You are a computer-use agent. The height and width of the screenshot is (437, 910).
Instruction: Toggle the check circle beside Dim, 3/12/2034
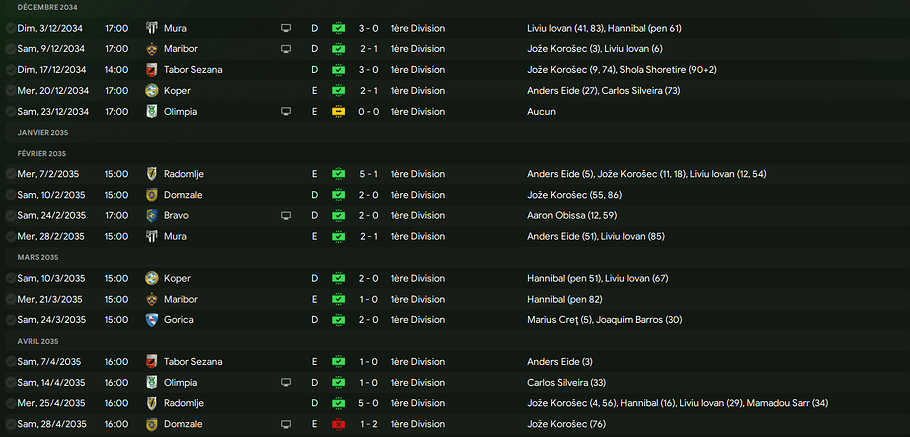point(10,28)
